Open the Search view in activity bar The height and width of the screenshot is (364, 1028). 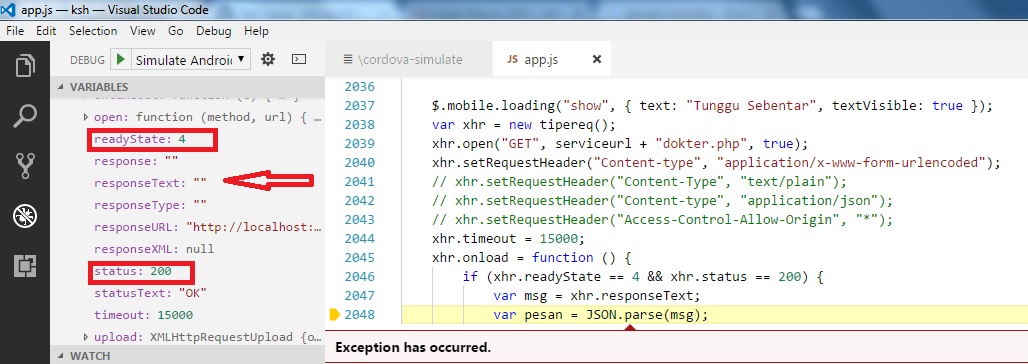[26, 115]
